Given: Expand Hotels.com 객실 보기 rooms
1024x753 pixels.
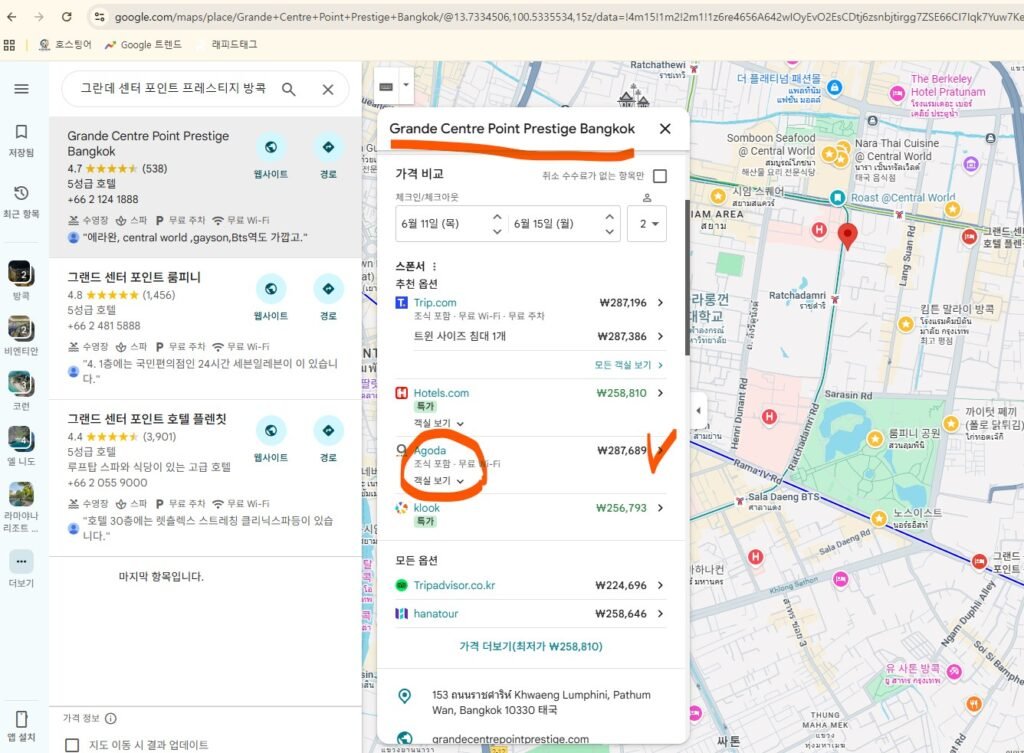Looking at the screenshot, I should coord(438,423).
